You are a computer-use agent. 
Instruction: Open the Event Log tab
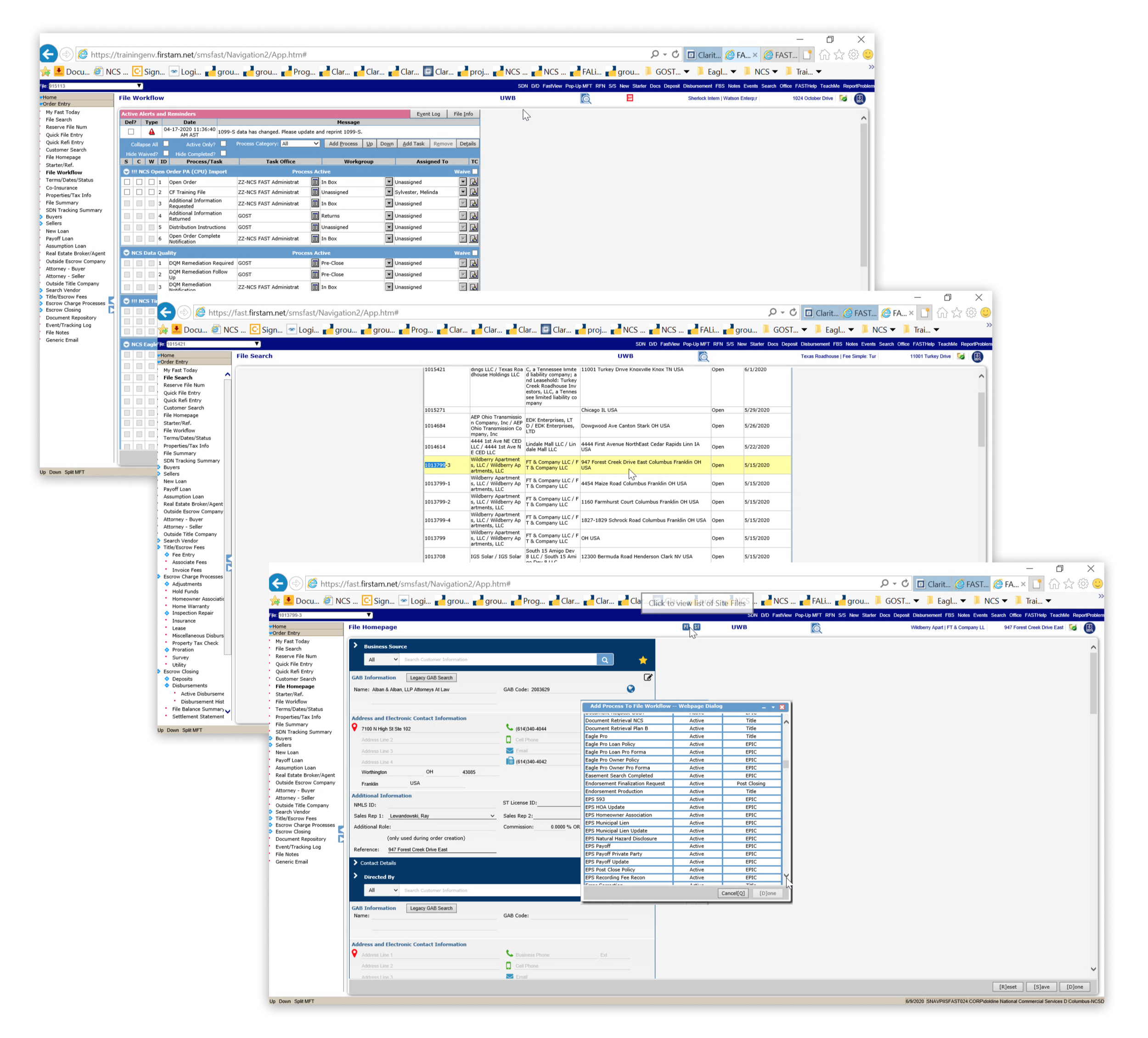[428, 114]
